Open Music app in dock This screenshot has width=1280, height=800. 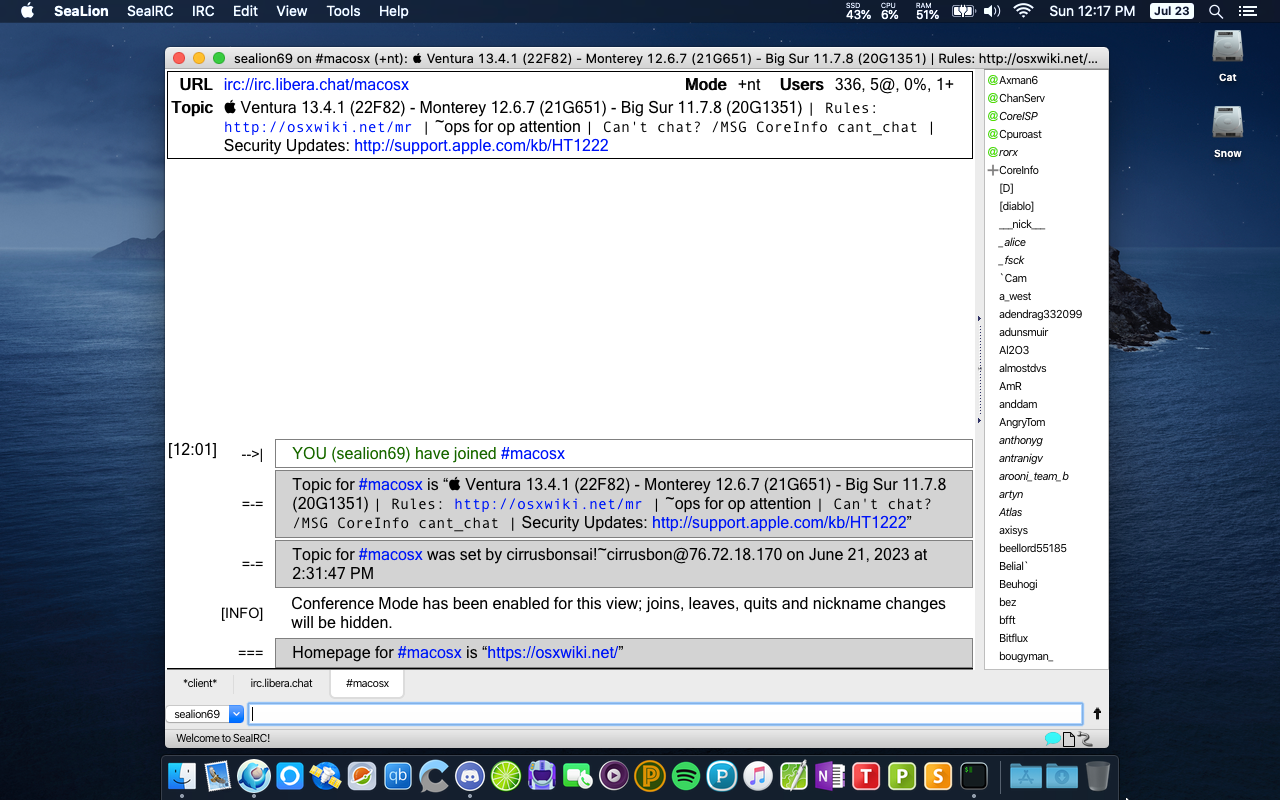(758, 775)
